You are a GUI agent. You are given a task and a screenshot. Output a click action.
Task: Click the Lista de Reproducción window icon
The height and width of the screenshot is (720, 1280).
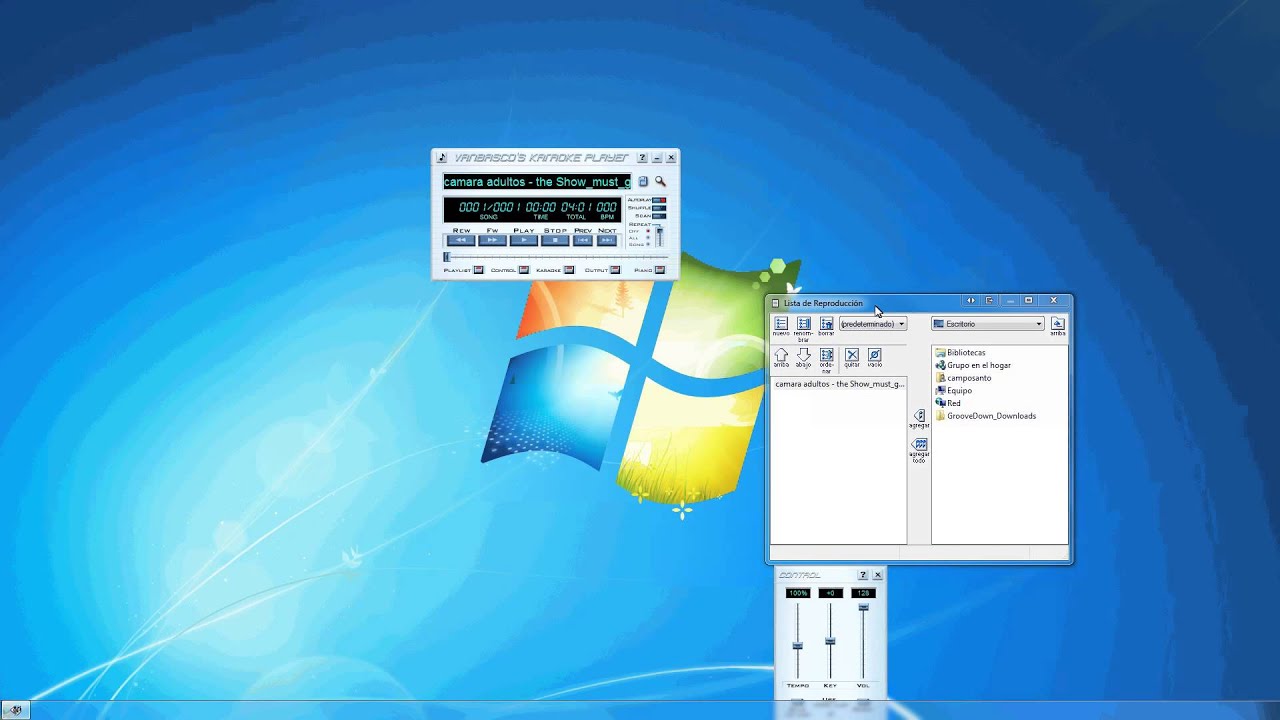click(776, 303)
